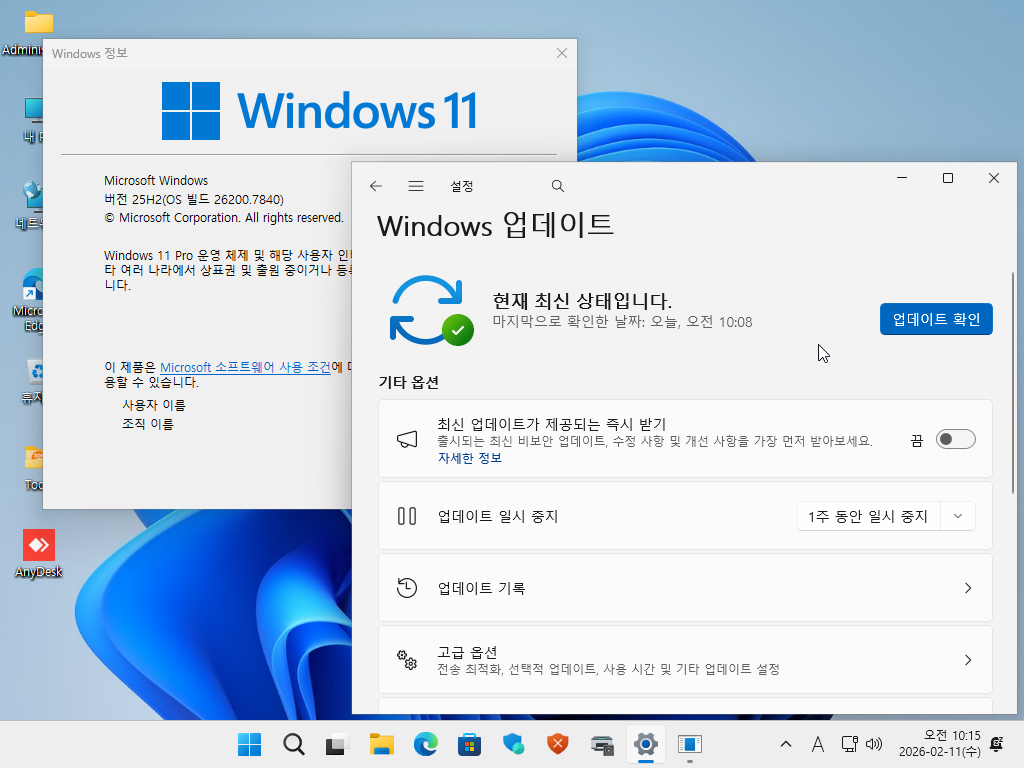Go back with the Settings back arrow

point(376,186)
